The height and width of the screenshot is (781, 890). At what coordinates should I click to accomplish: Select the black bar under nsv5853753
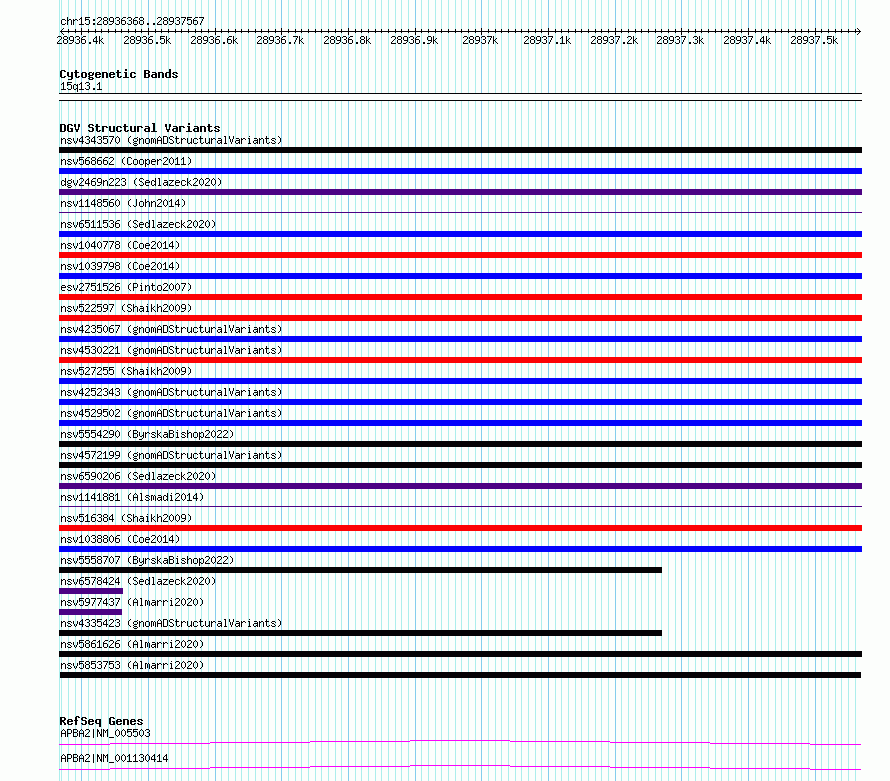point(460,675)
